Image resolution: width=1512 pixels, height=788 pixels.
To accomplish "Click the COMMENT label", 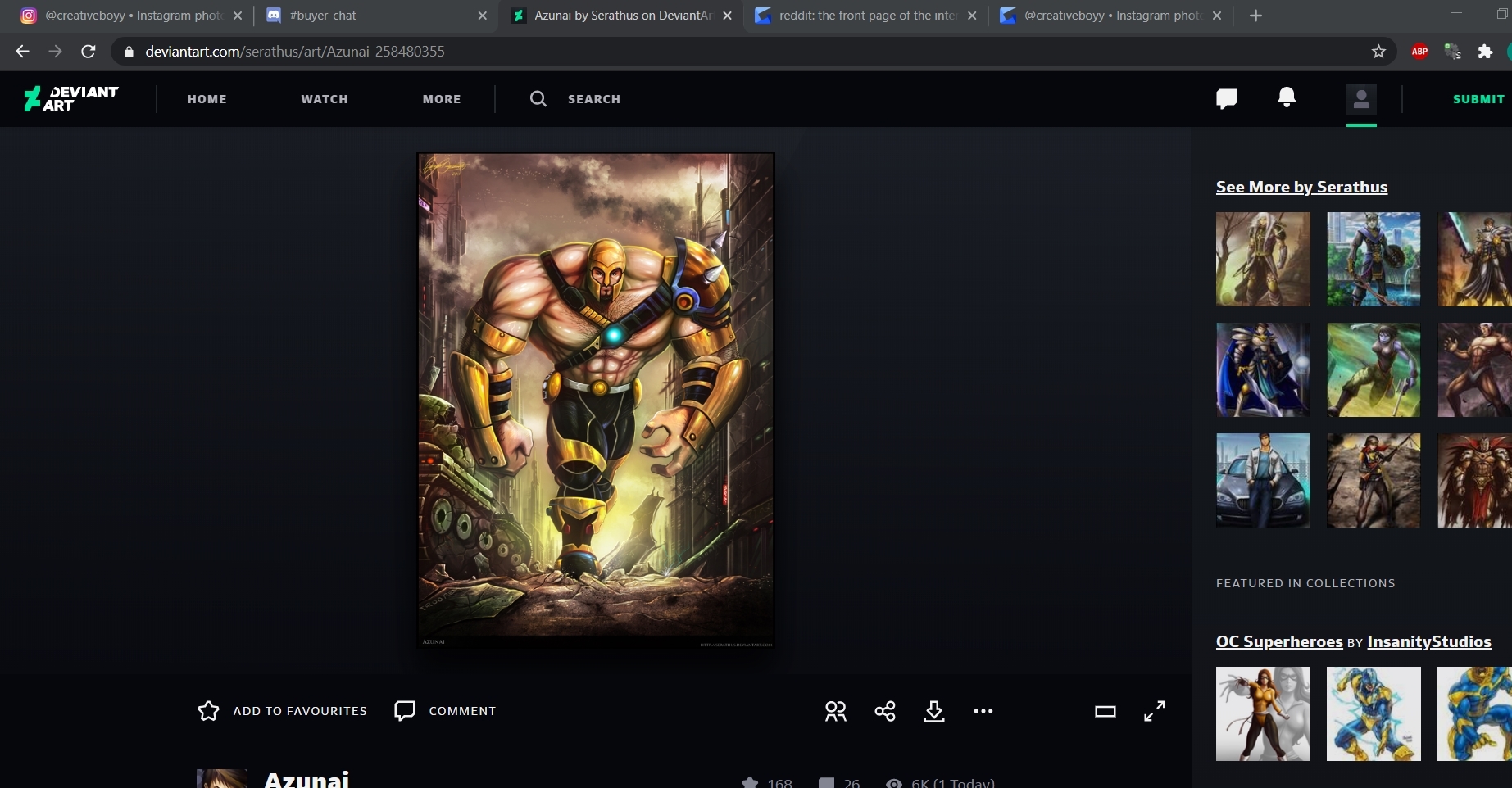I will point(462,711).
